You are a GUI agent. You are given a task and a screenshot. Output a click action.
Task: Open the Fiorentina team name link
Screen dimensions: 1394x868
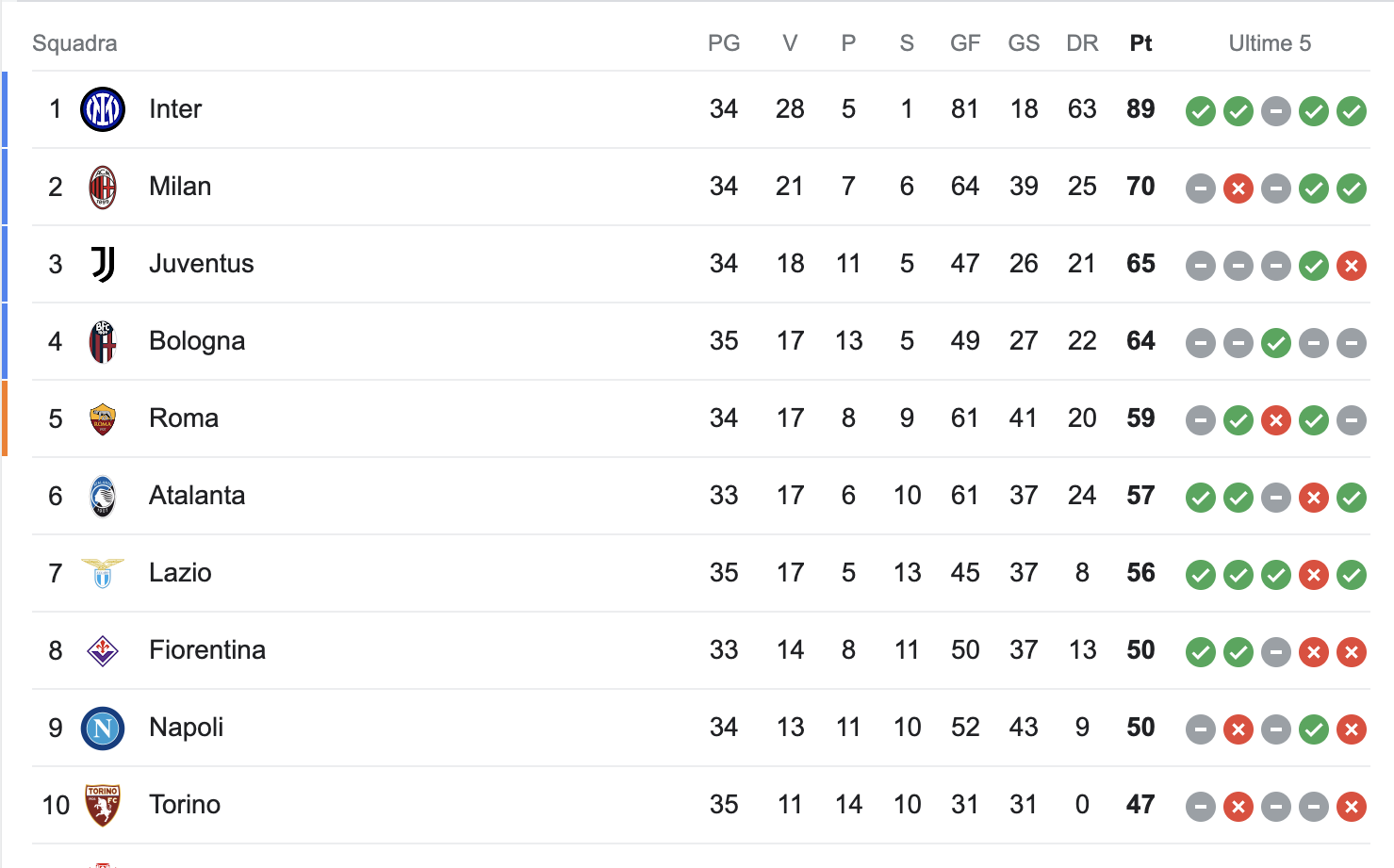coord(207,650)
